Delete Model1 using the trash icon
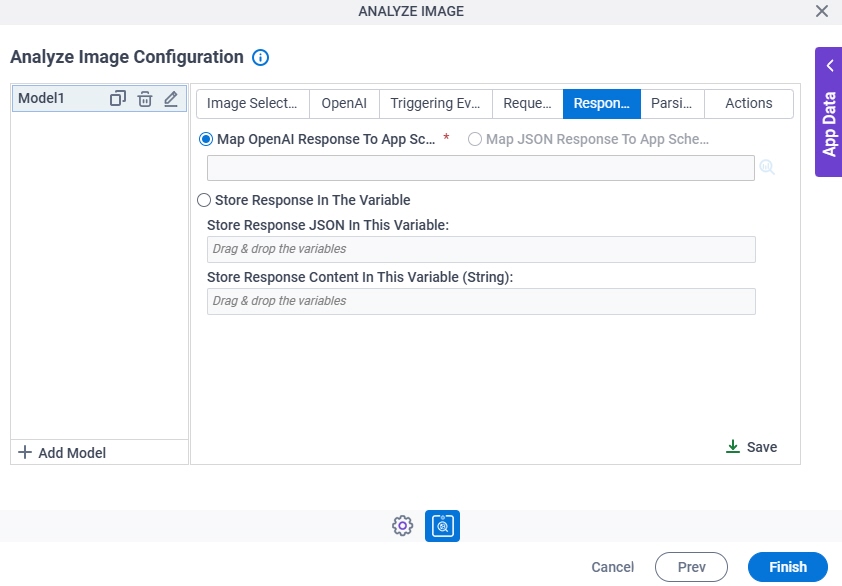Viewport: 842px width, 586px height. 144,99
